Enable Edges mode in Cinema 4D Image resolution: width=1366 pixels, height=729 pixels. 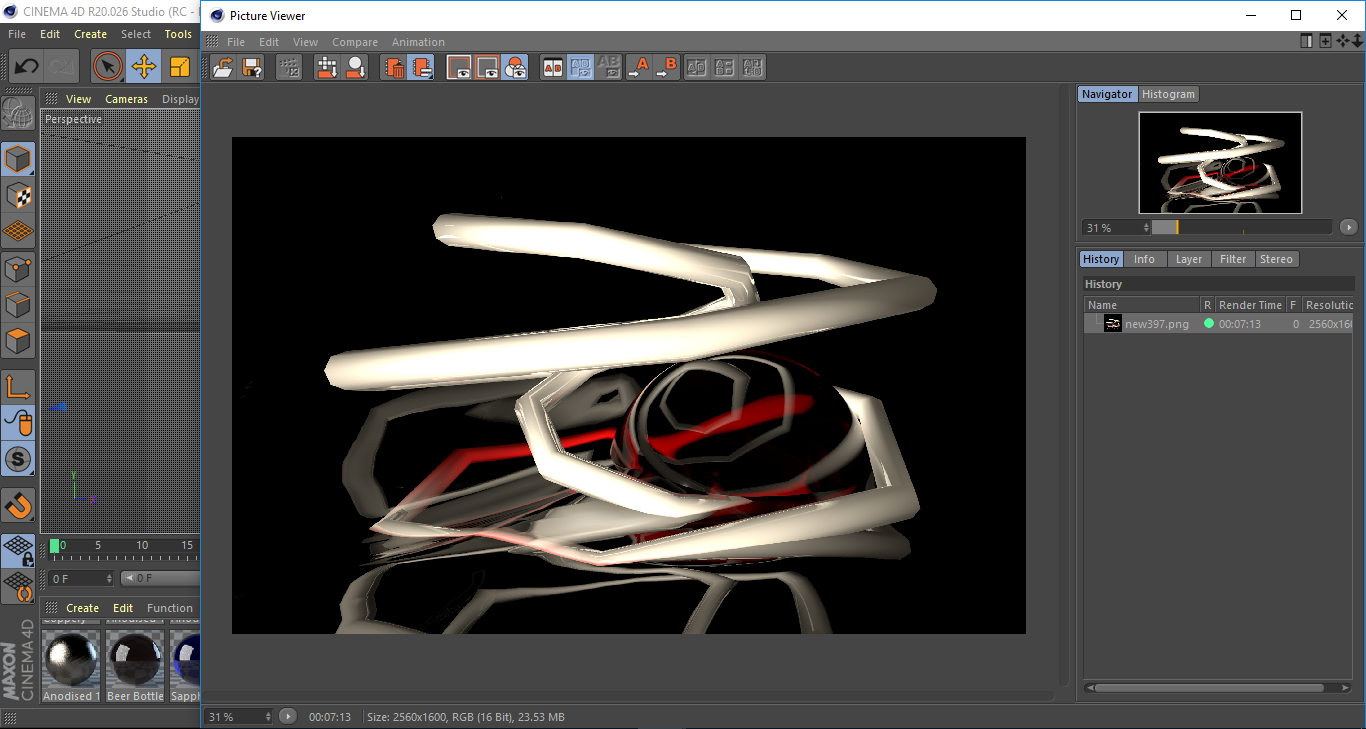[18, 304]
